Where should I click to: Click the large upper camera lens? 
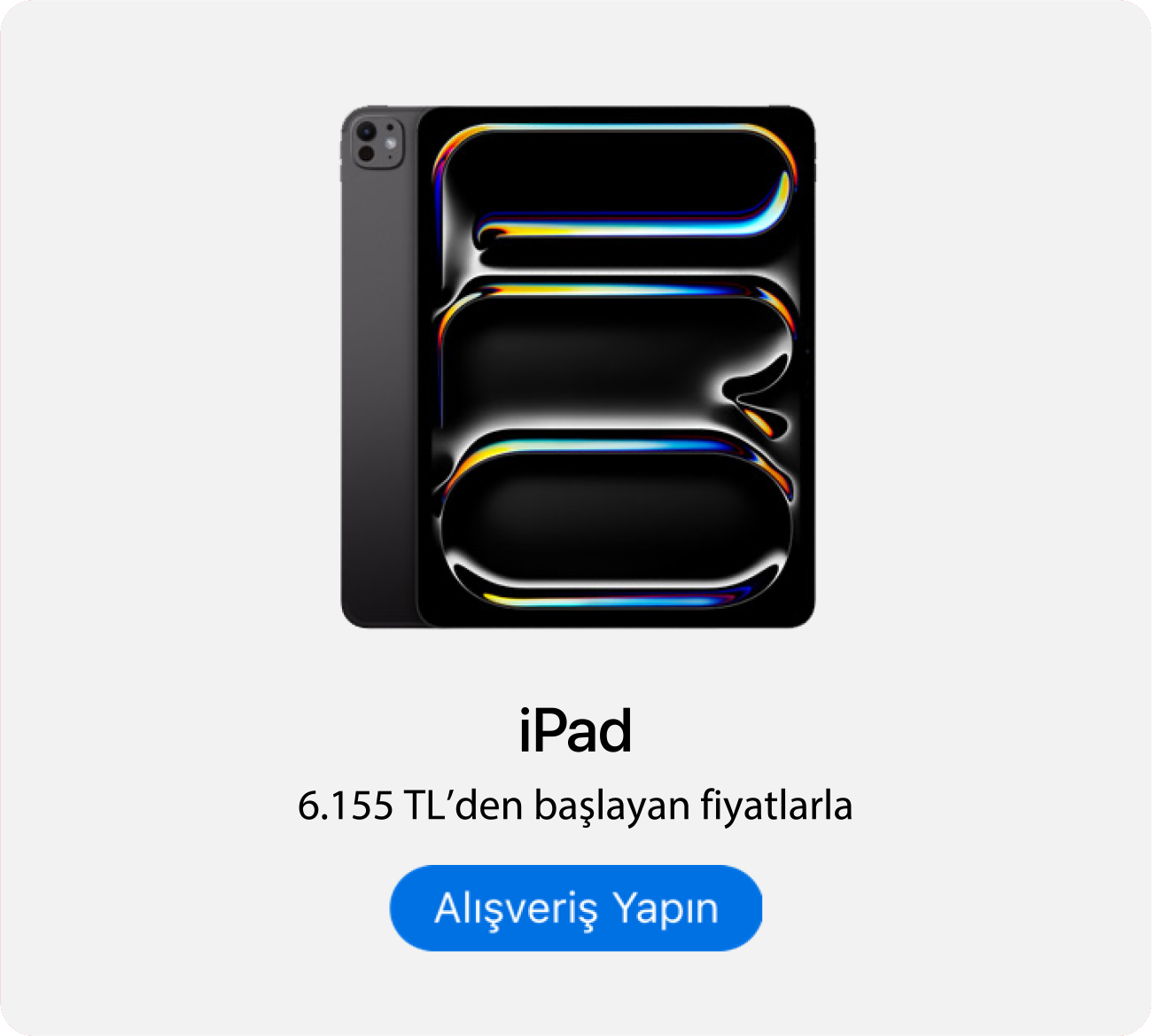[x=367, y=133]
